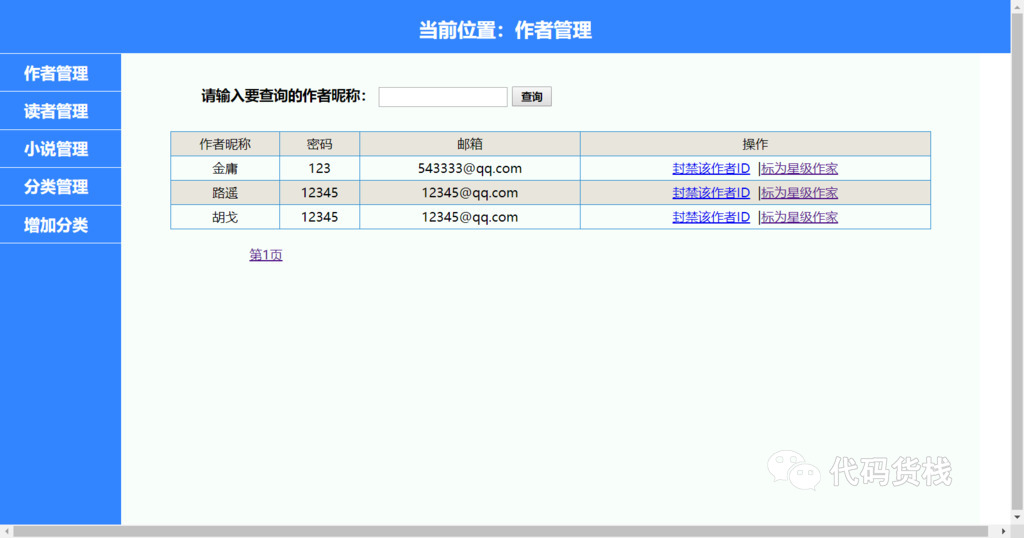Screen dimensions: 1024x538
Task: Select the author name 金庸 cell
Action: (225, 168)
